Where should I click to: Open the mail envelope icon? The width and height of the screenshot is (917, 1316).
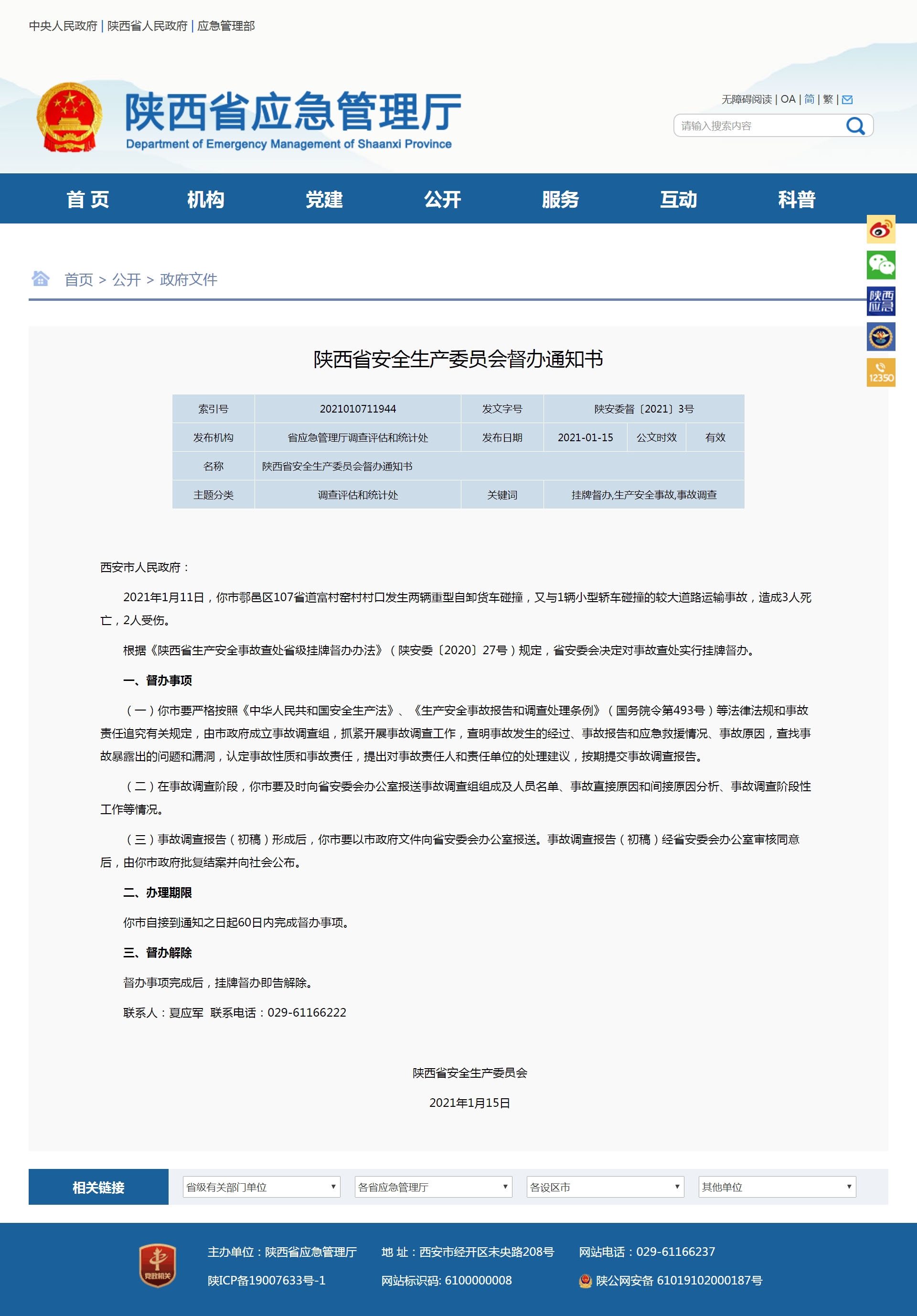point(847,100)
